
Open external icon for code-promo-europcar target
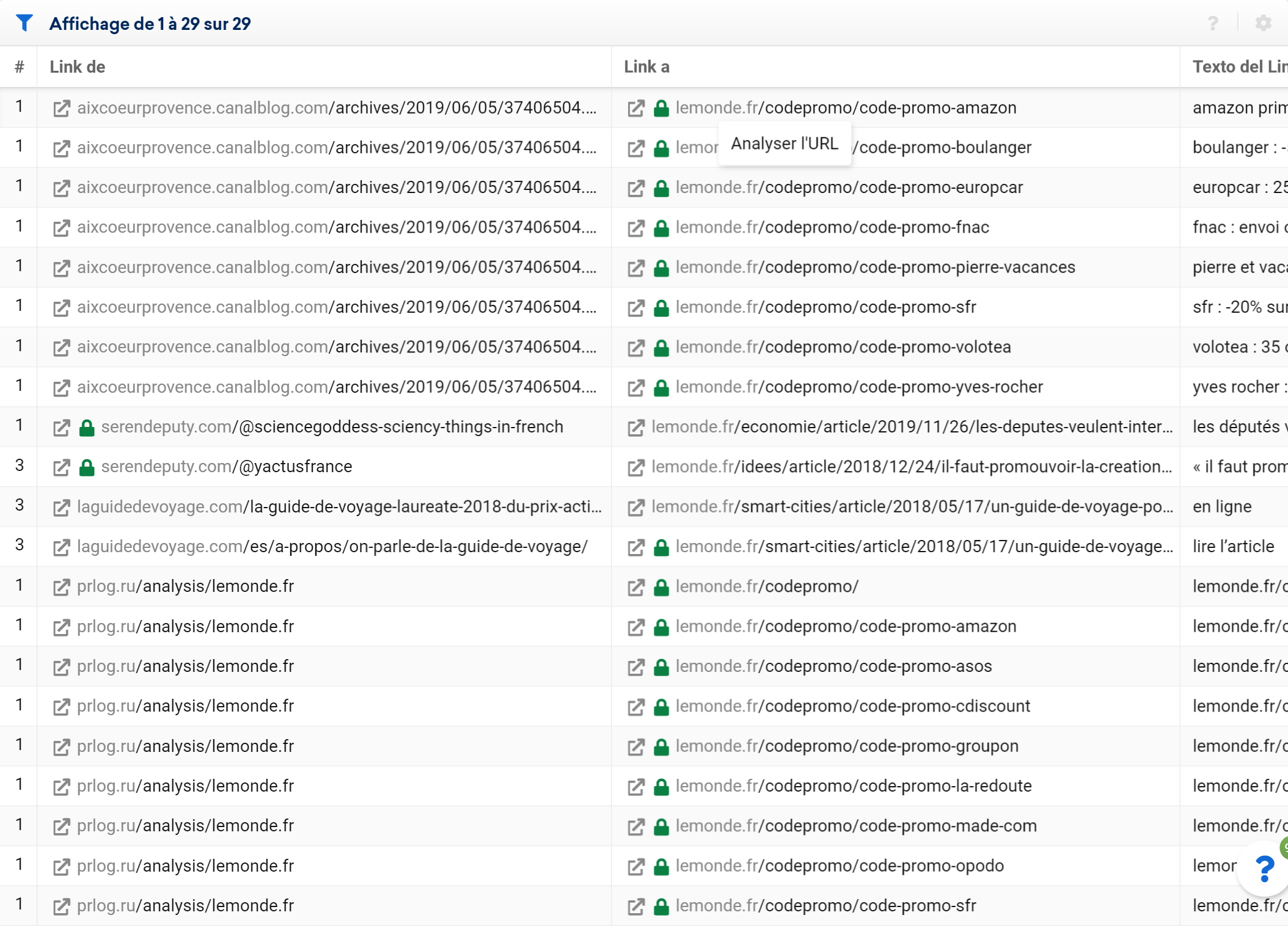point(635,188)
